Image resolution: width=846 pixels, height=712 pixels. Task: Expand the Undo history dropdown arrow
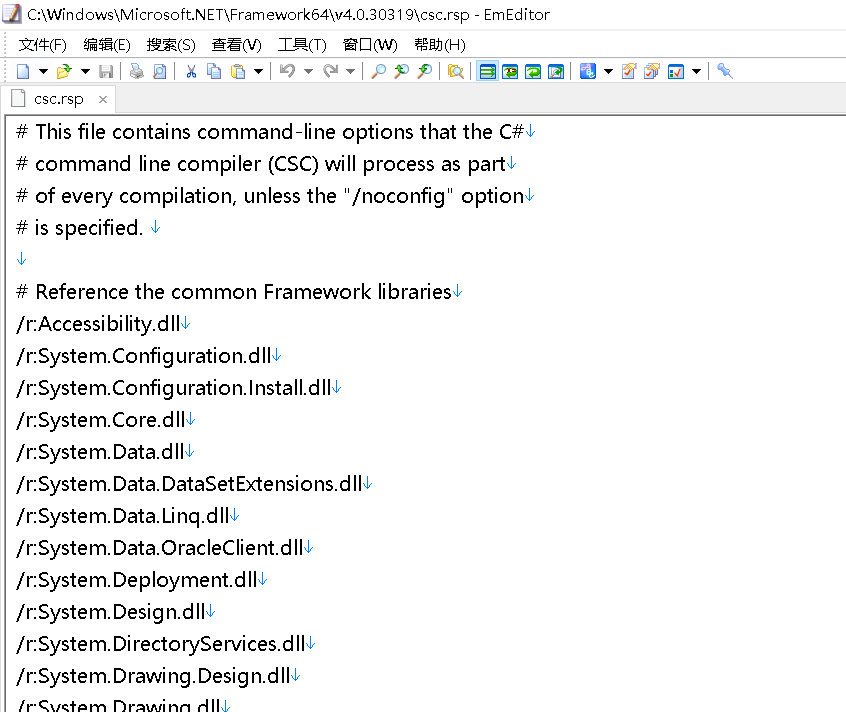(x=308, y=71)
